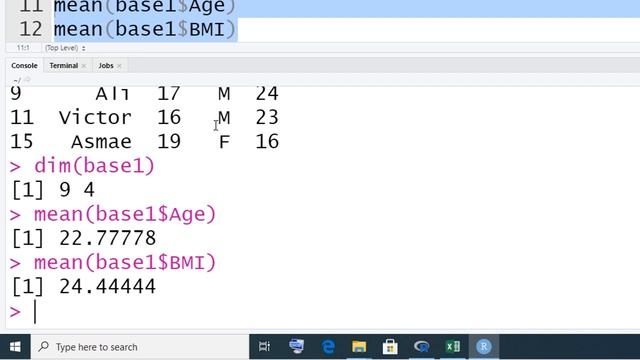Click the mean(base1$BMI) console command
The height and width of the screenshot is (360, 640).
pyautogui.click(x=124, y=262)
